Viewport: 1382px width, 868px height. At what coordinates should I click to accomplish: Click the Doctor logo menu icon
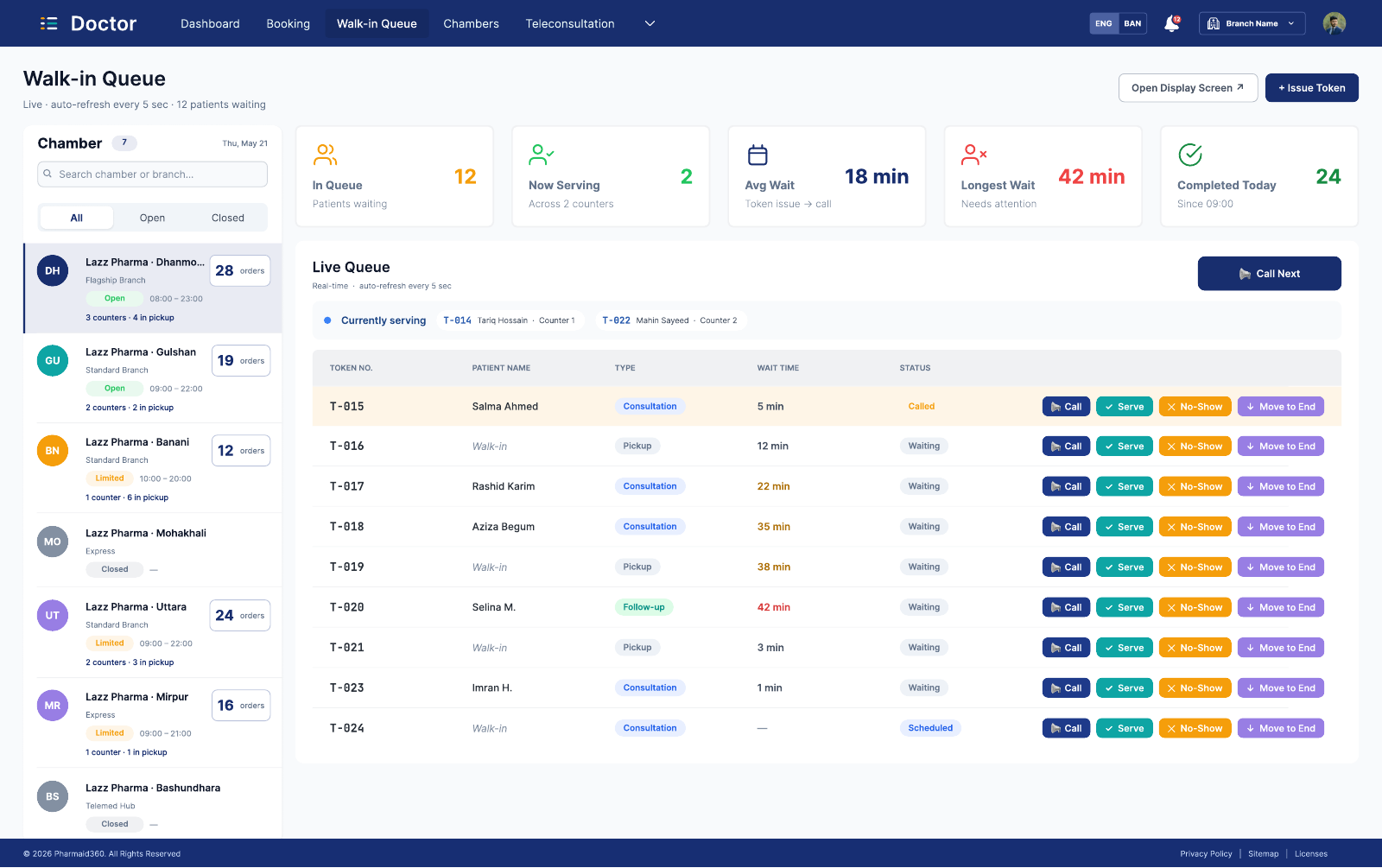pyautogui.click(x=49, y=23)
